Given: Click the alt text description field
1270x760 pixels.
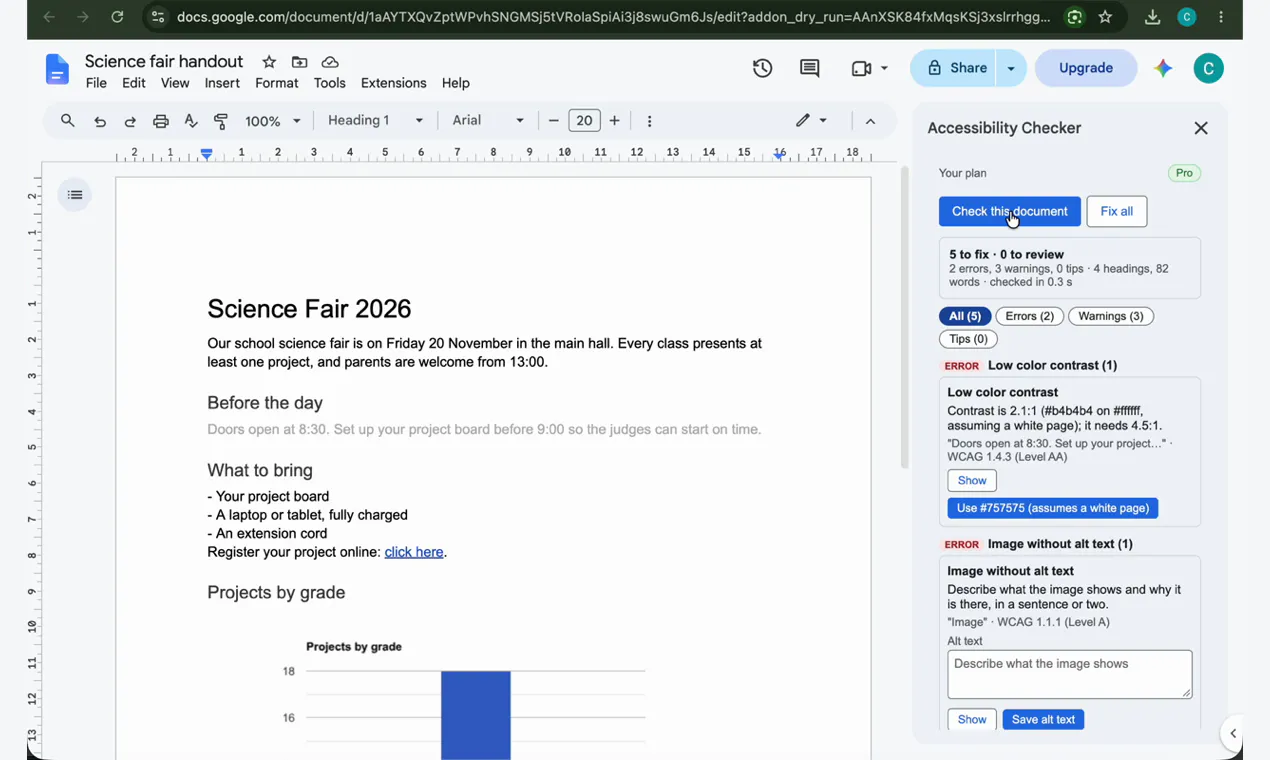Looking at the screenshot, I should (x=1069, y=674).
